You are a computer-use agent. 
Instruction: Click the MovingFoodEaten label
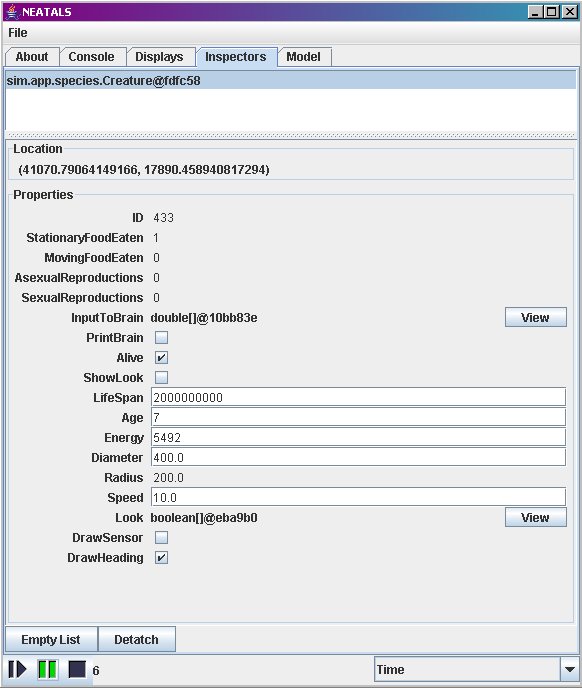tap(93, 258)
